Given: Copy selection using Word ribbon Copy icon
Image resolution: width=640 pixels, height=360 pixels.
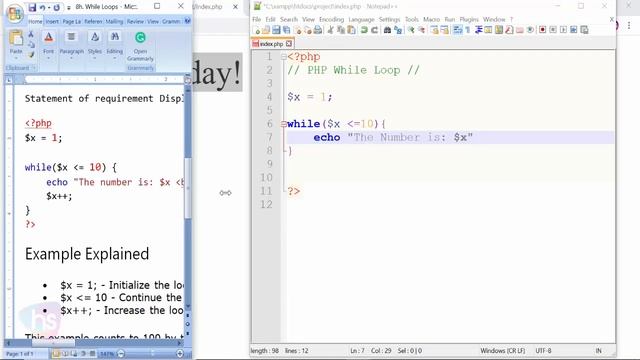Looking at the screenshot, I should click(31, 44).
